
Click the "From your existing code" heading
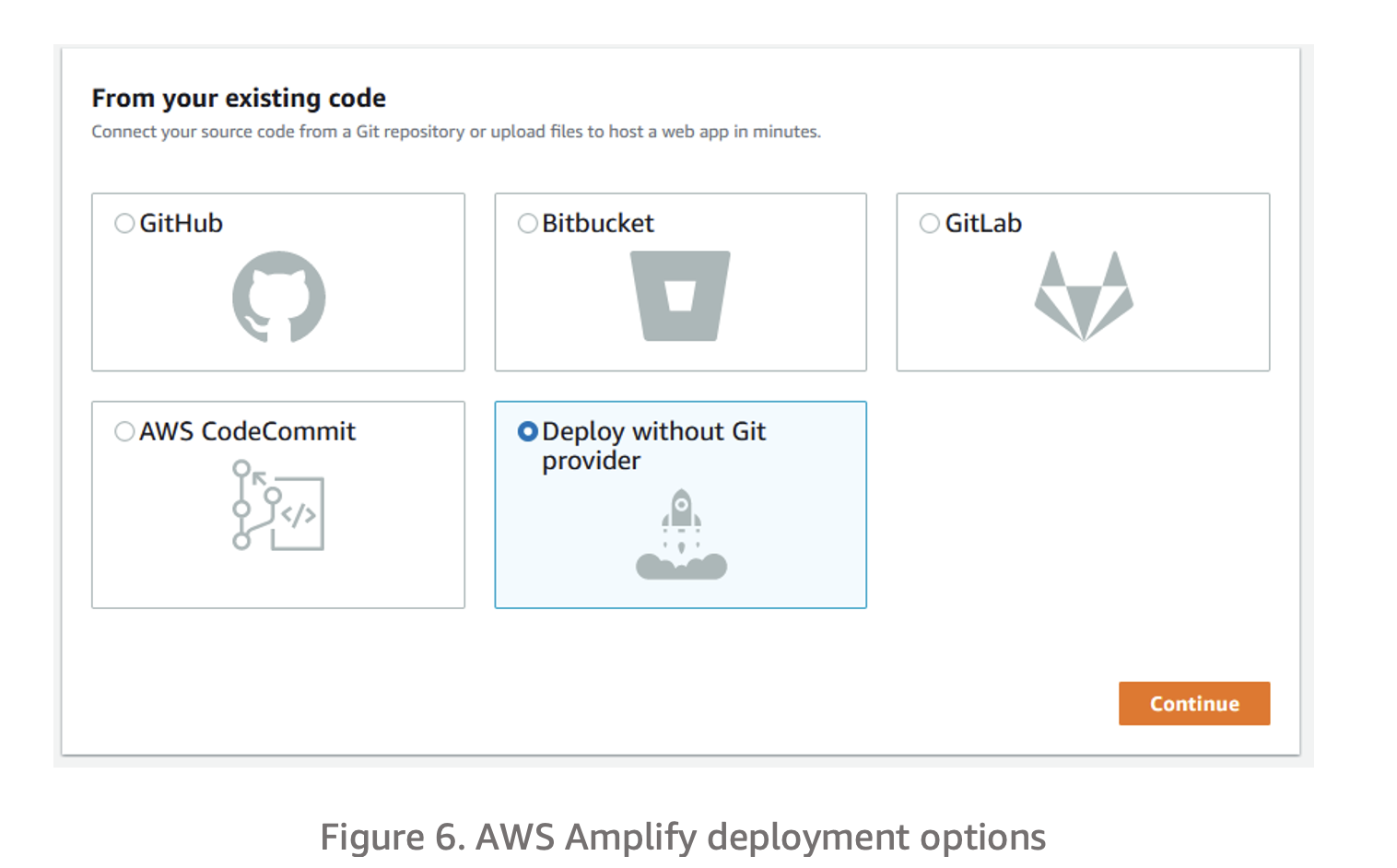tap(239, 98)
